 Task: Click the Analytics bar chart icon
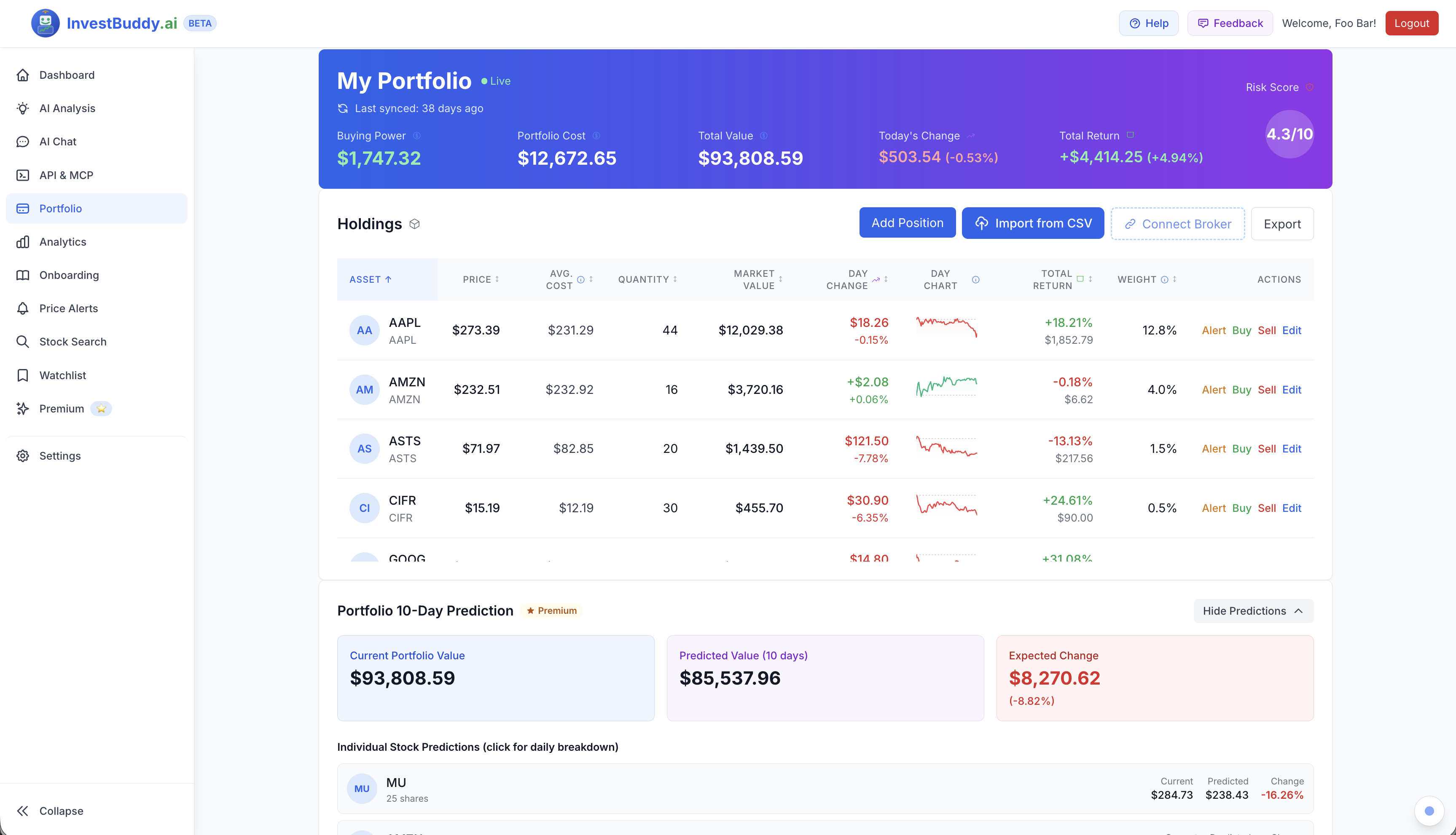pyautogui.click(x=22, y=241)
